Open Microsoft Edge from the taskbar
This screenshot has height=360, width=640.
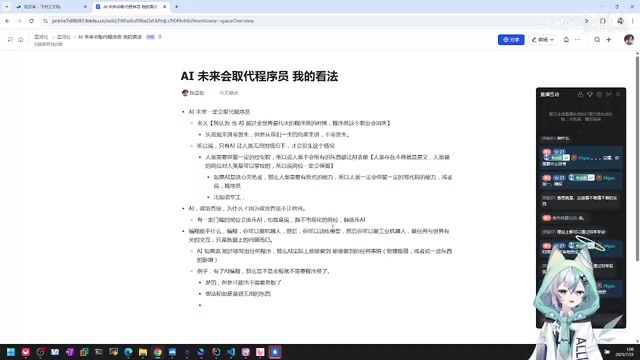coord(128,352)
